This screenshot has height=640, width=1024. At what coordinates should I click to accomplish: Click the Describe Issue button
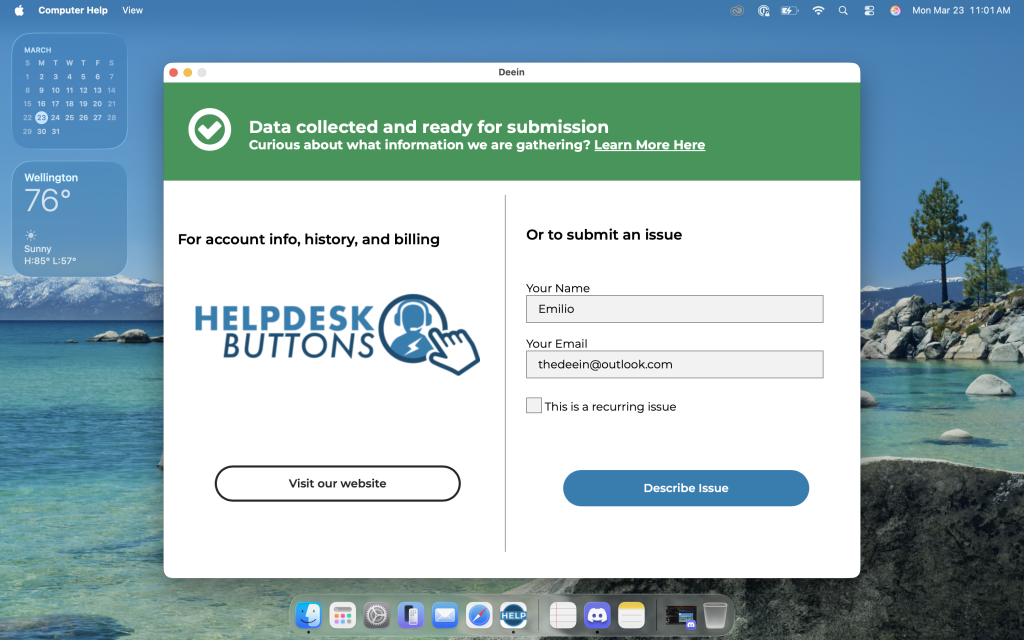(x=685, y=488)
